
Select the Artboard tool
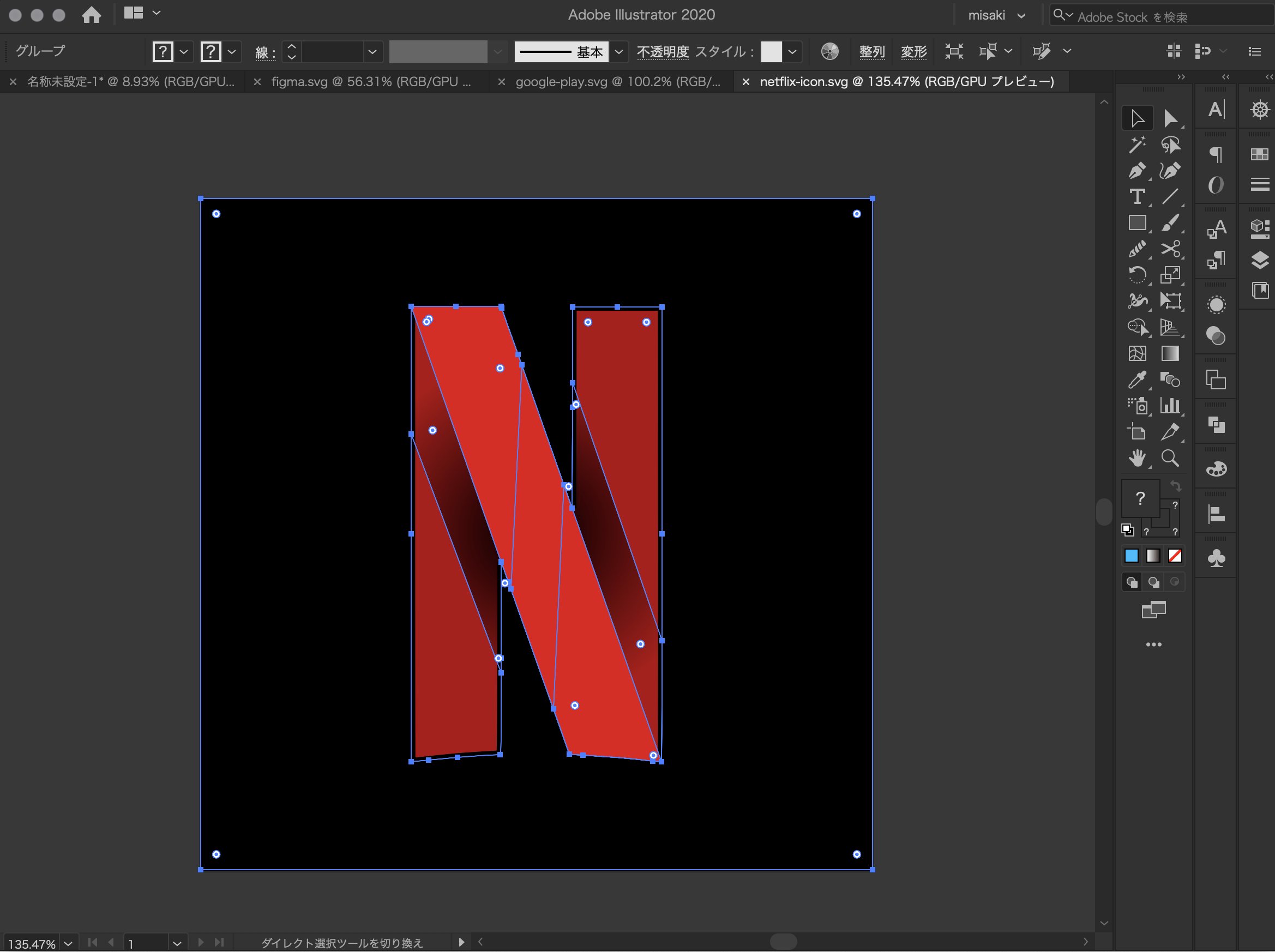coord(1136,432)
